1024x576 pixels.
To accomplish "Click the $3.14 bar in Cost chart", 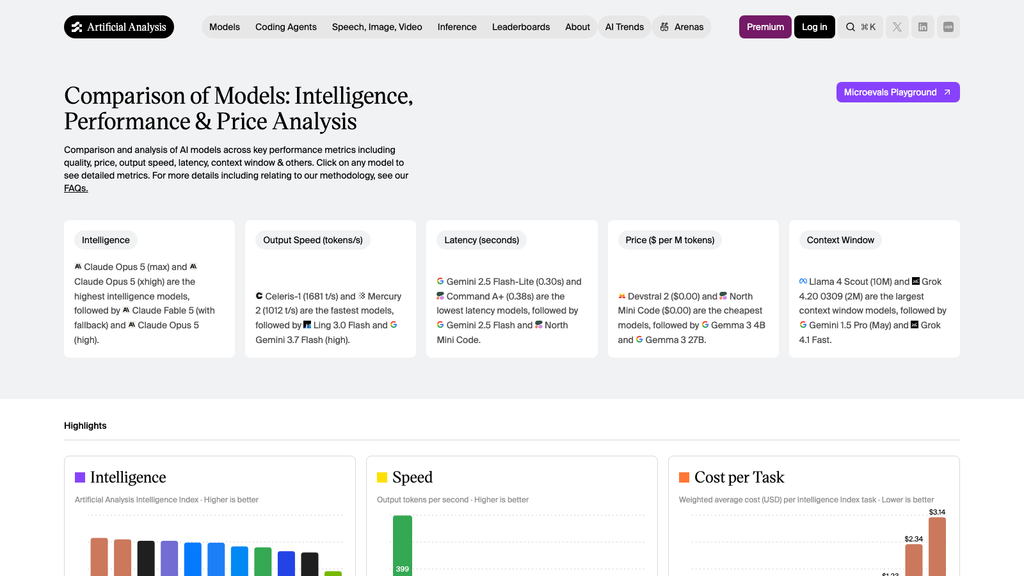I will [937, 547].
